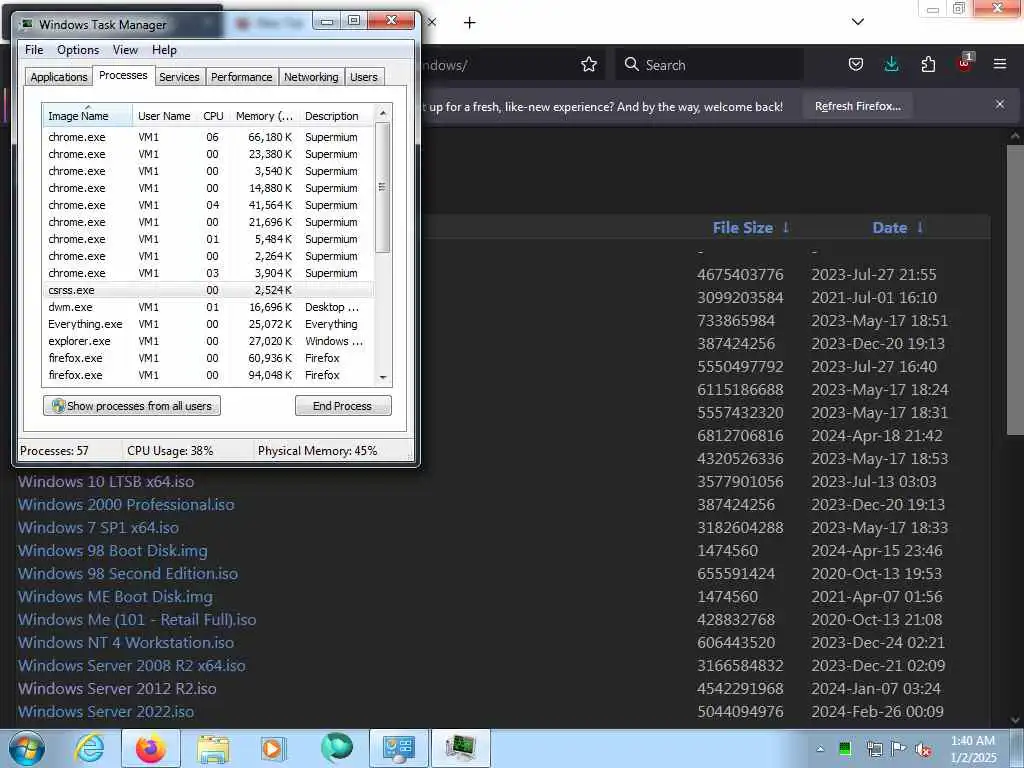Click process list scroll up arrow
The height and width of the screenshot is (768, 1024).
[x=383, y=113]
